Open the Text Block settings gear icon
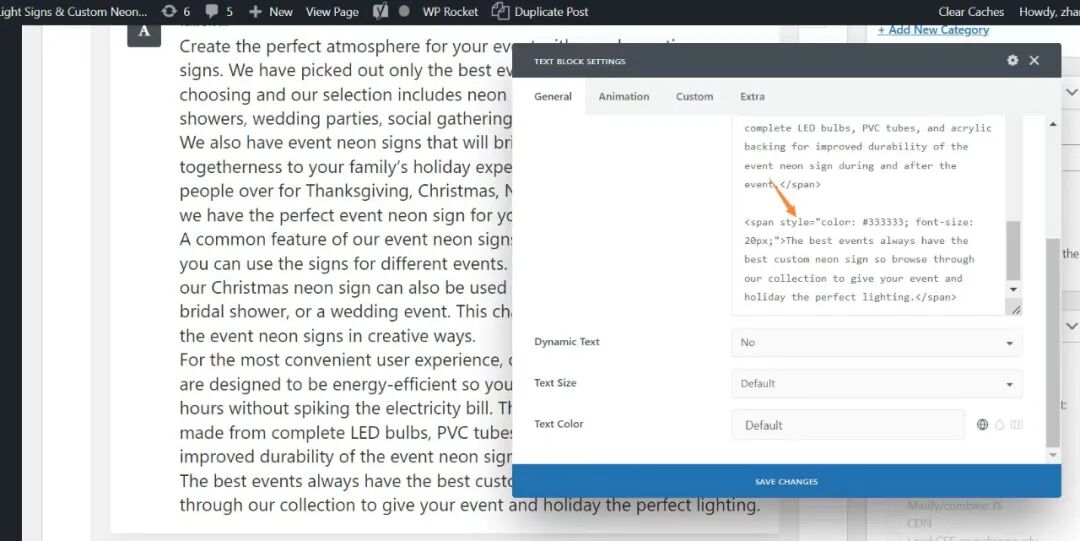Image resolution: width=1080 pixels, height=541 pixels. pyautogui.click(x=1012, y=61)
